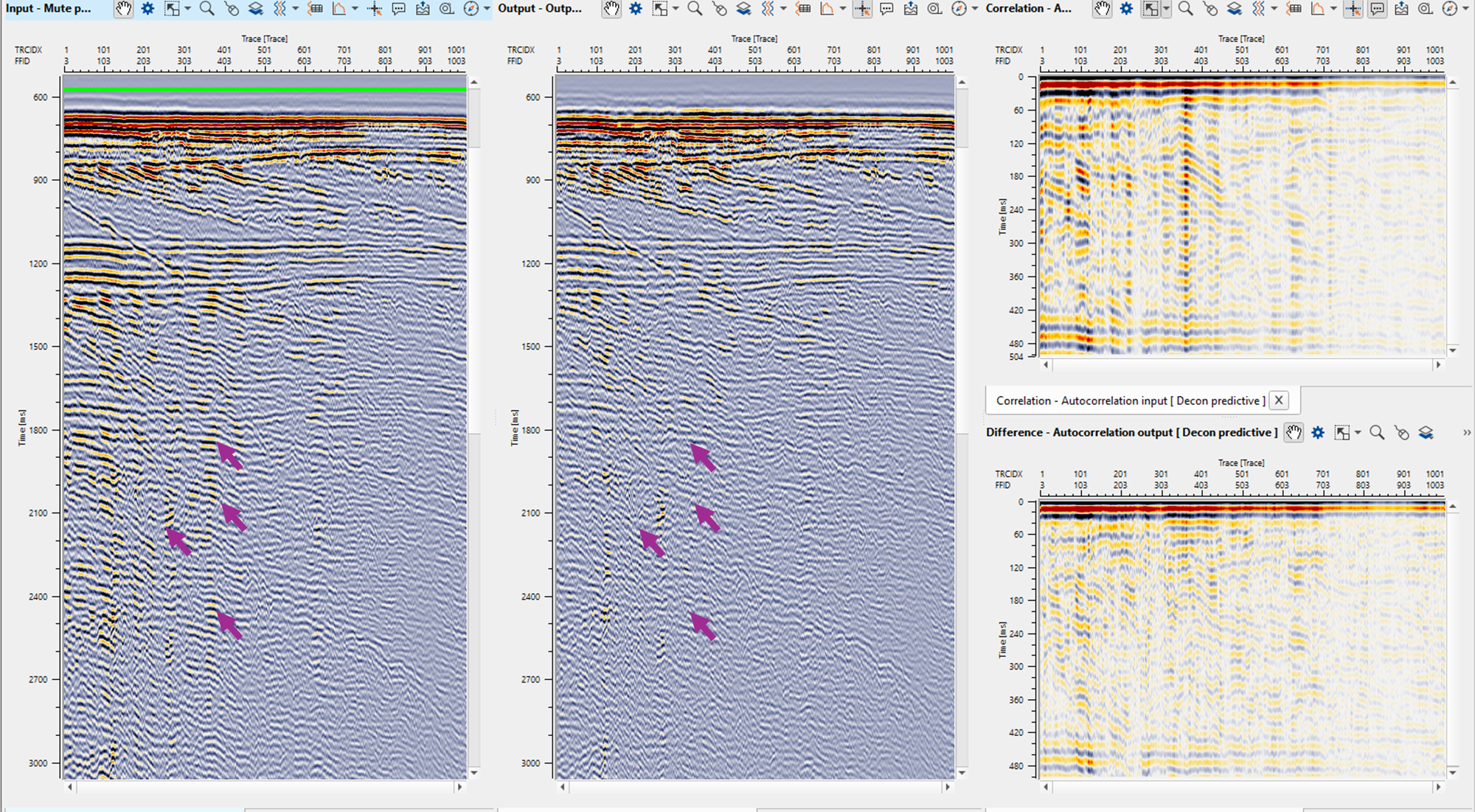This screenshot has width=1475, height=812.
Task: Click Output panel horizontal scrollbar right arrow
Action: pyautogui.click(x=948, y=787)
